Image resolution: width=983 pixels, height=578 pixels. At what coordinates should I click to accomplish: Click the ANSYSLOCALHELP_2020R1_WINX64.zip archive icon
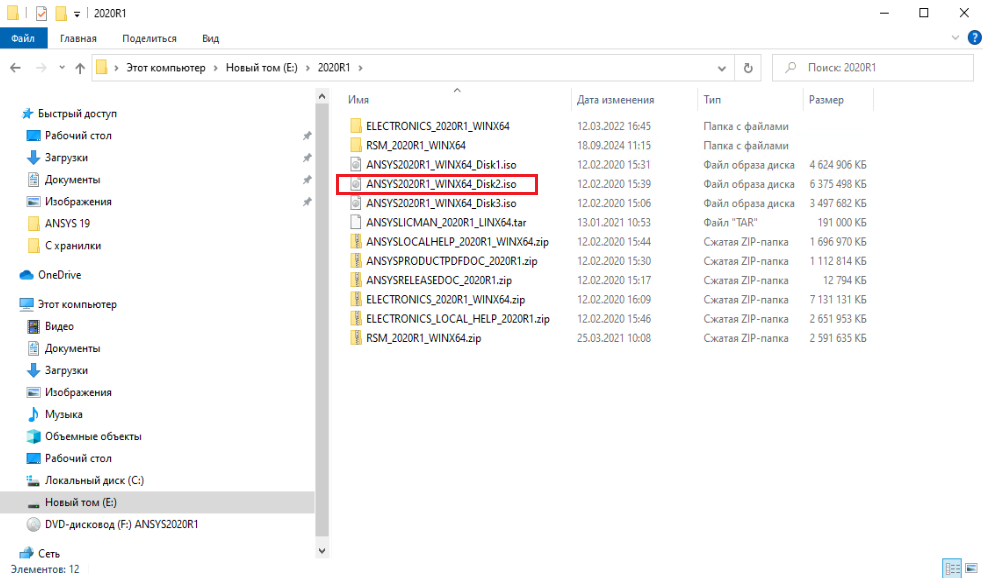click(x=355, y=242)
